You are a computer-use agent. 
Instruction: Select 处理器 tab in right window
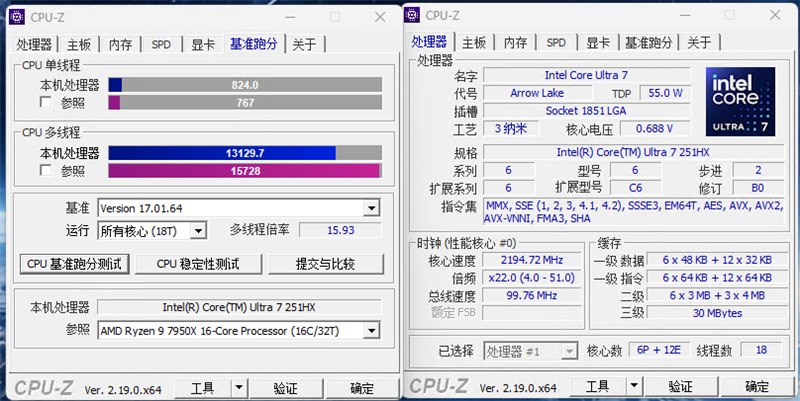click(x=430, y=42)
